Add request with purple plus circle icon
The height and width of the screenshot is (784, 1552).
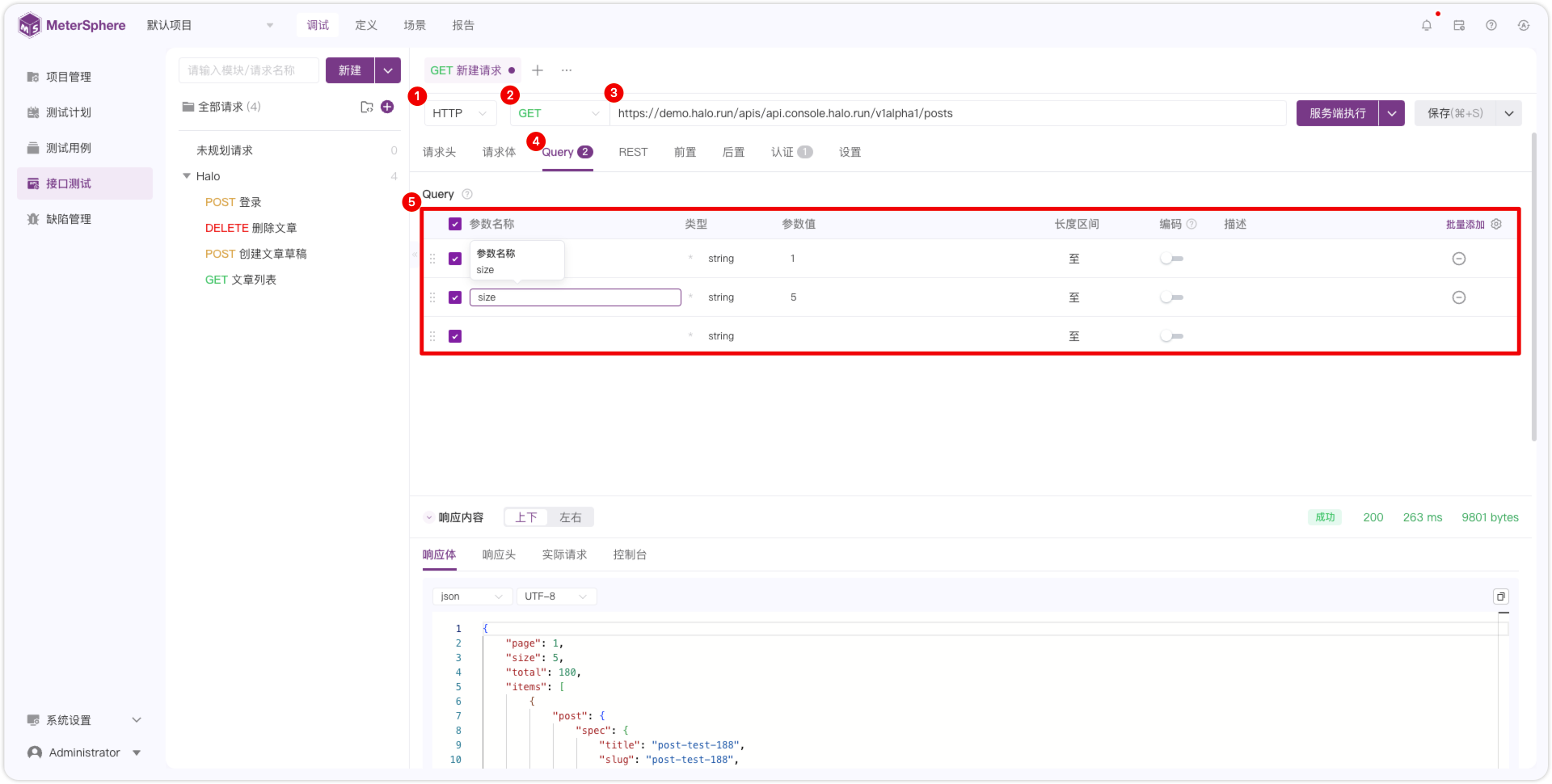pyautogui.click(x=387, y=107)
